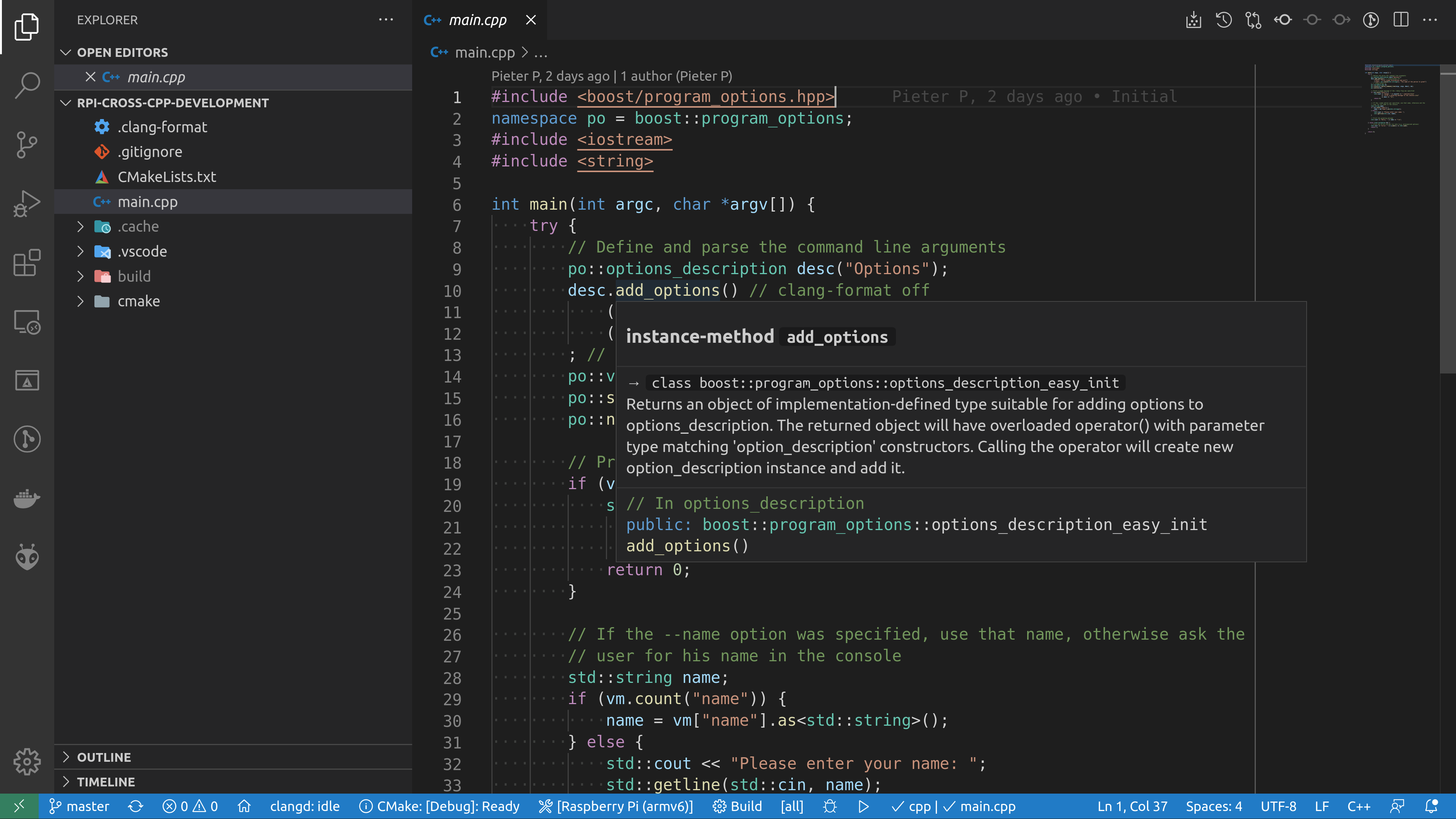Click the feedback icon in status bar
The width and height of the screenshot is (1456, 819).
[x=1396, y=806]
